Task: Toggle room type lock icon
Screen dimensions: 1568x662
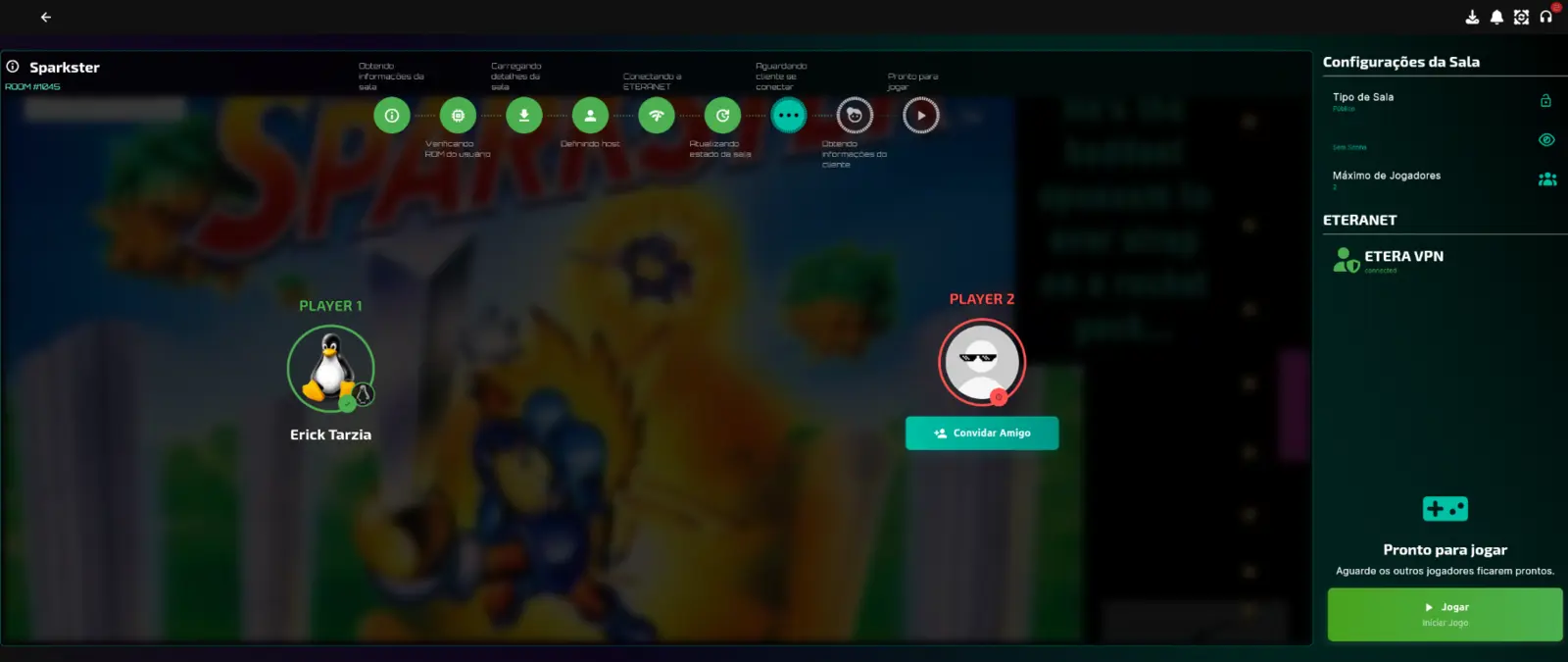Action: [1545, 100]
